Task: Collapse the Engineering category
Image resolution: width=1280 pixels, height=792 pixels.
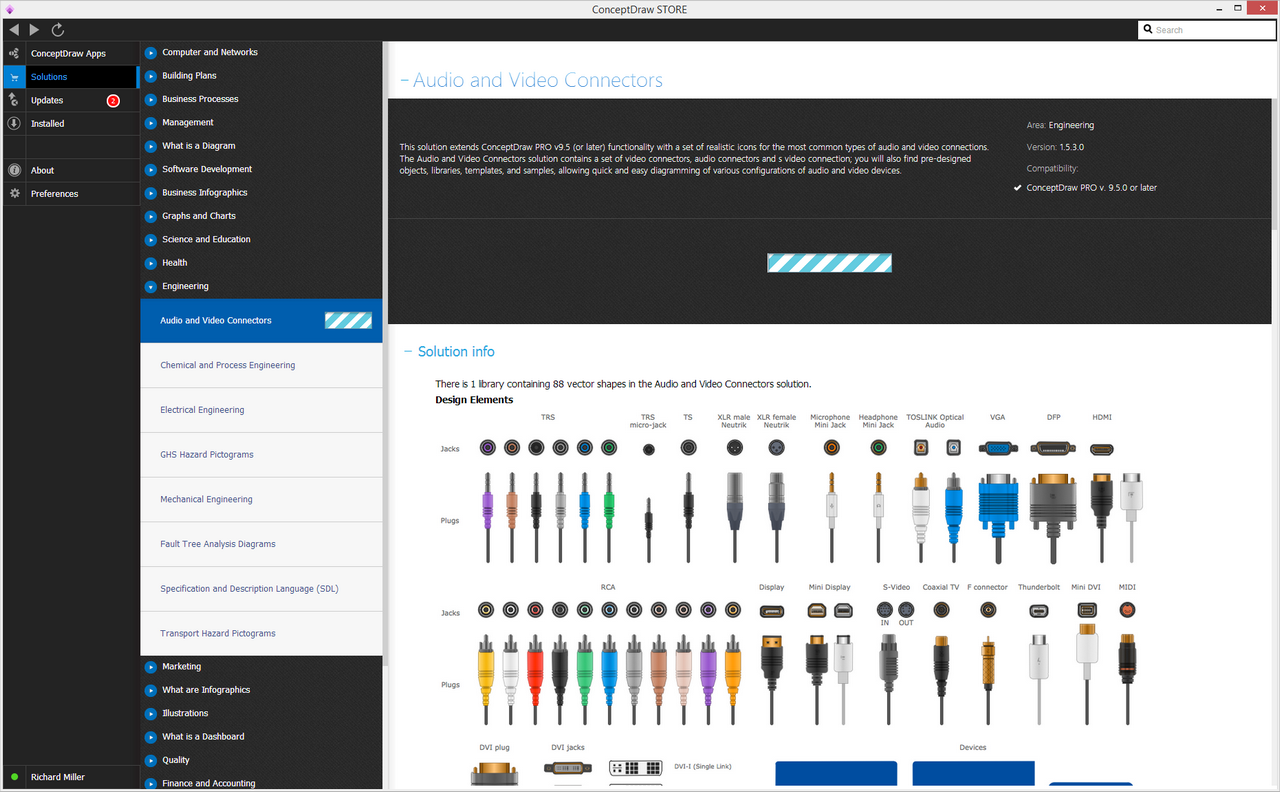Action: coord(151,286)
